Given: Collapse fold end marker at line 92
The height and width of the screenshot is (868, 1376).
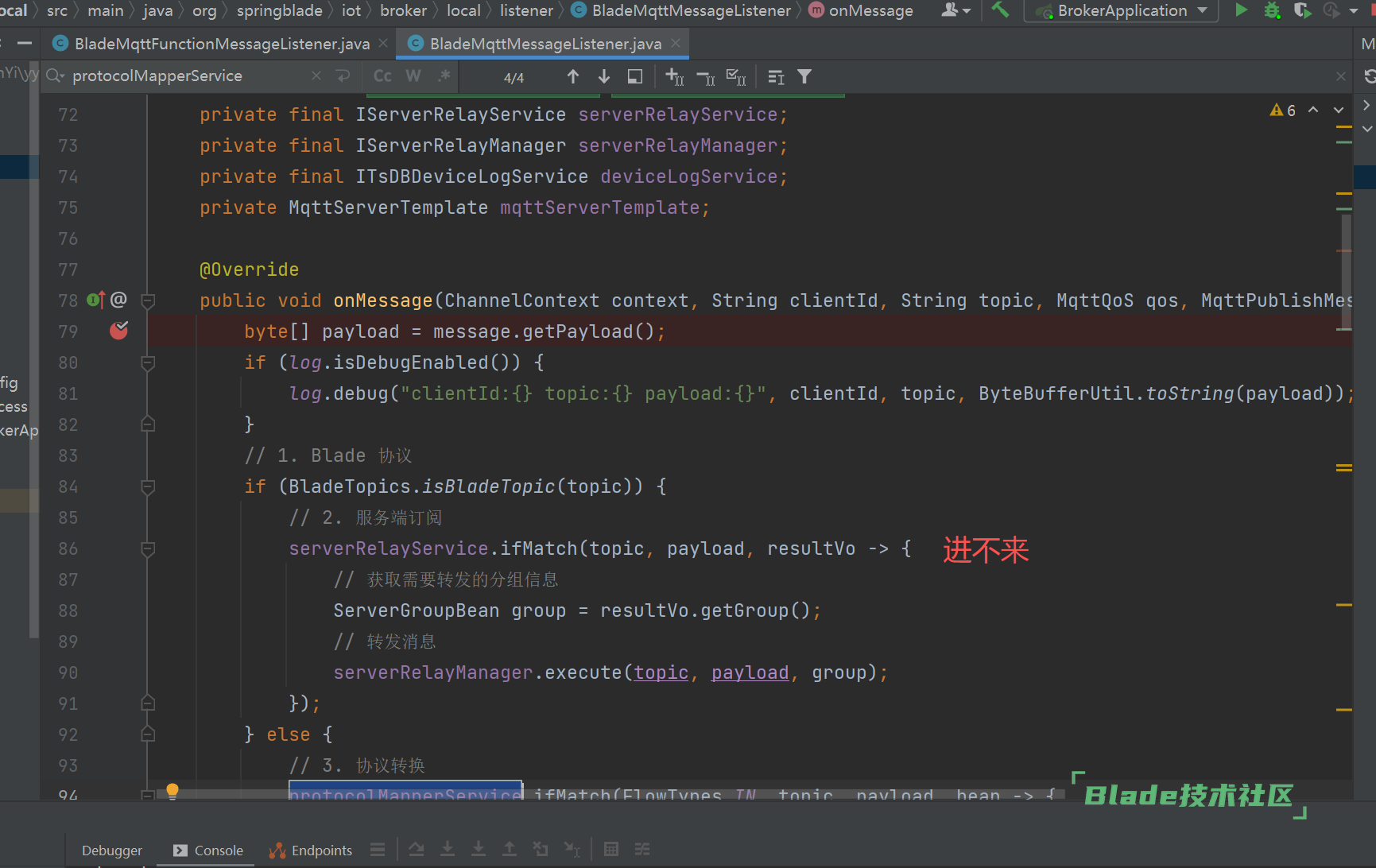Looking at the screenshot, I should tap(148, 734).
